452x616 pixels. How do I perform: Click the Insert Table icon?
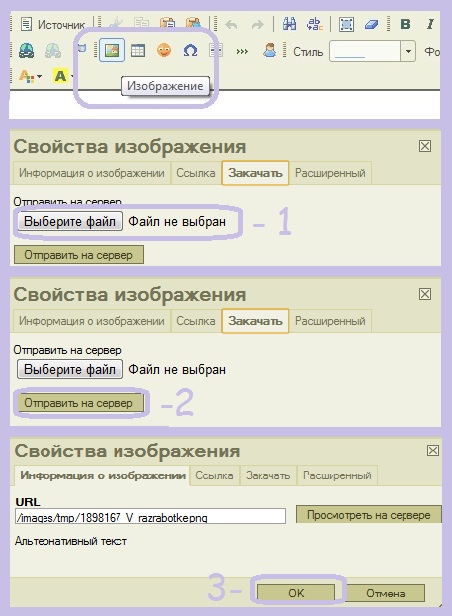click(x=138, y=51)
